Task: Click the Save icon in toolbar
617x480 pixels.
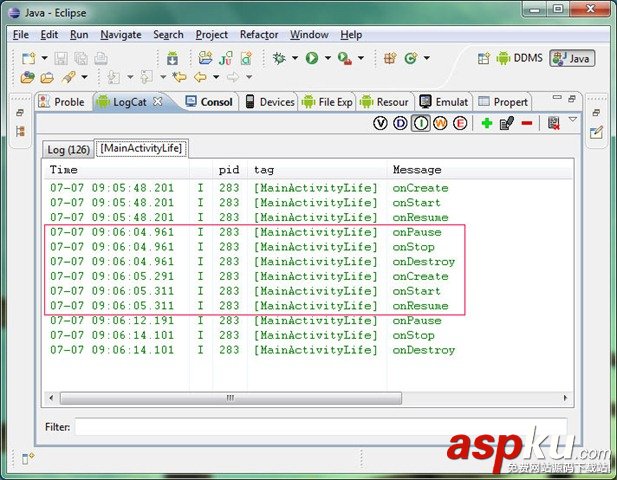Action: click(61, 59)
